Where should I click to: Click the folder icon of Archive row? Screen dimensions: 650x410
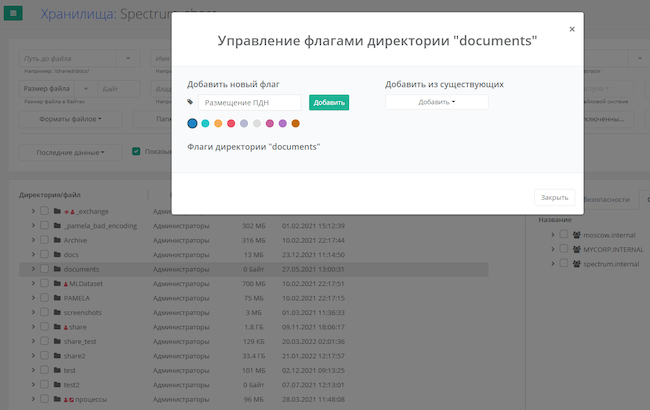57,240
